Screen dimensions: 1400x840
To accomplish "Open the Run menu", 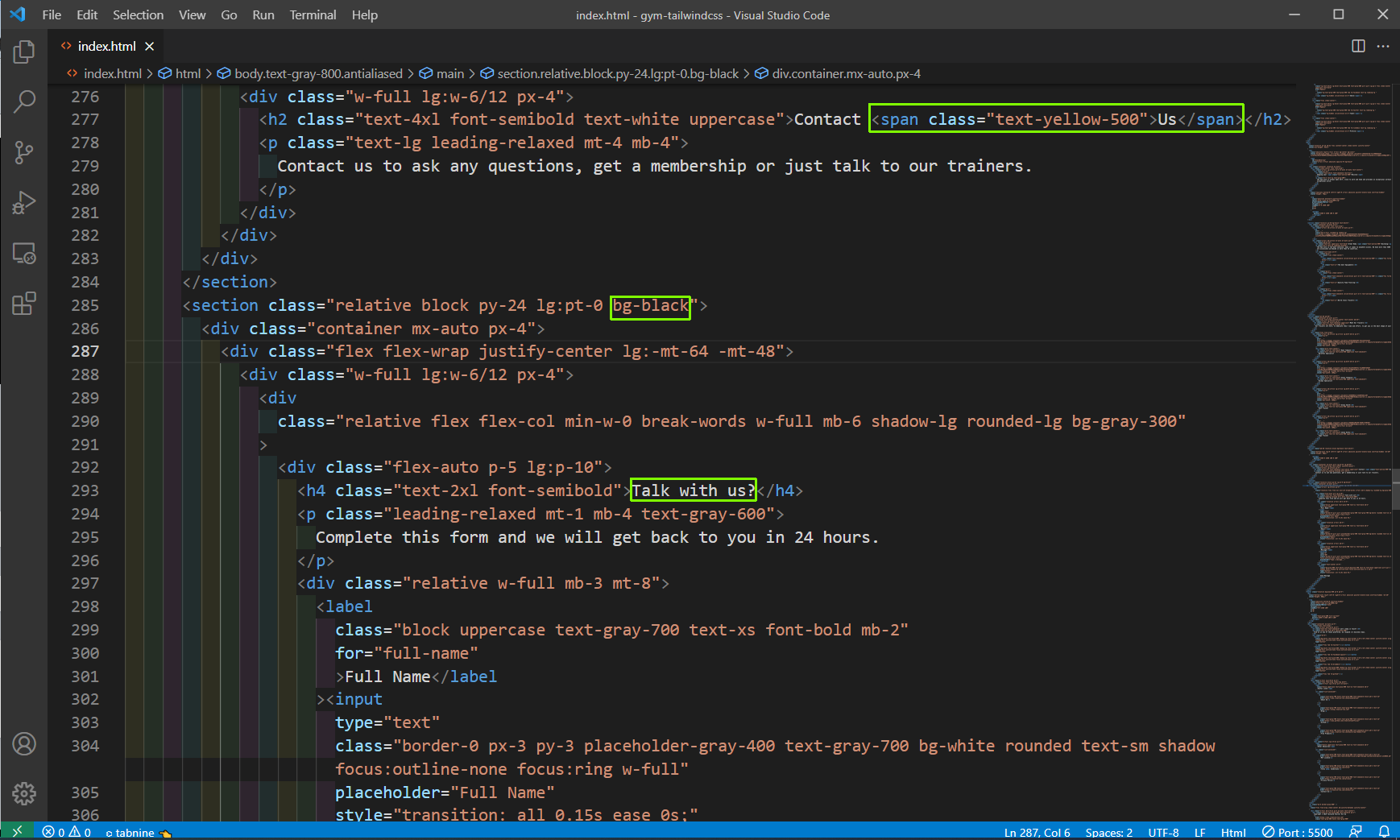I will tap(263, 14).
